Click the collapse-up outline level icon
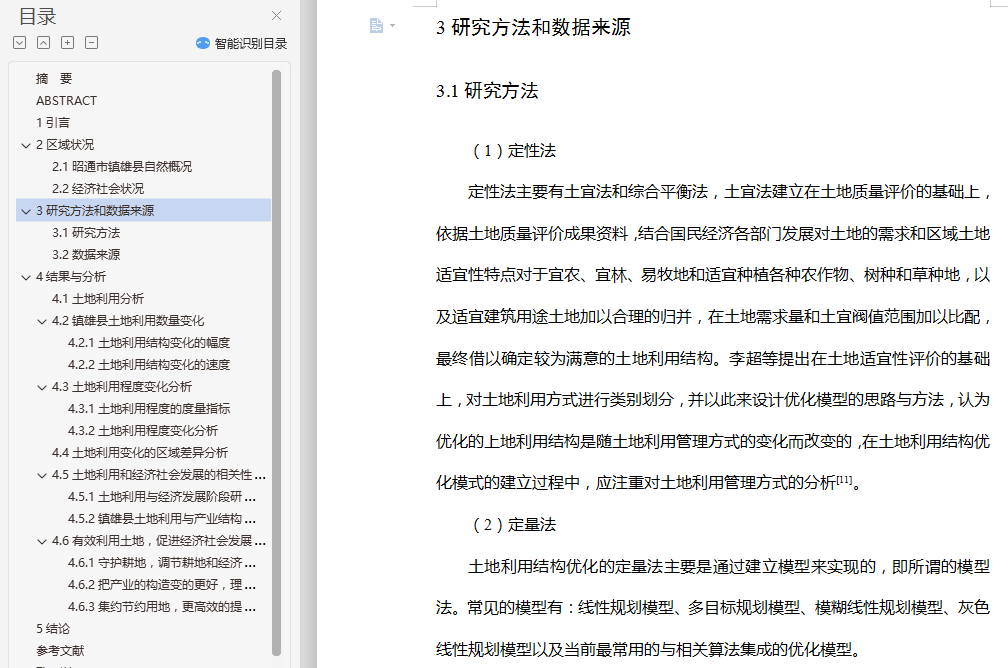Image resolution: width=1008 pixels, height=668 pixels. pyautogui.click(x=44, y=43)
